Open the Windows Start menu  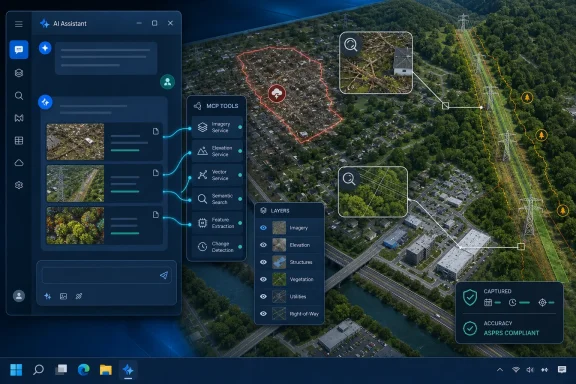tap(16, 370)
